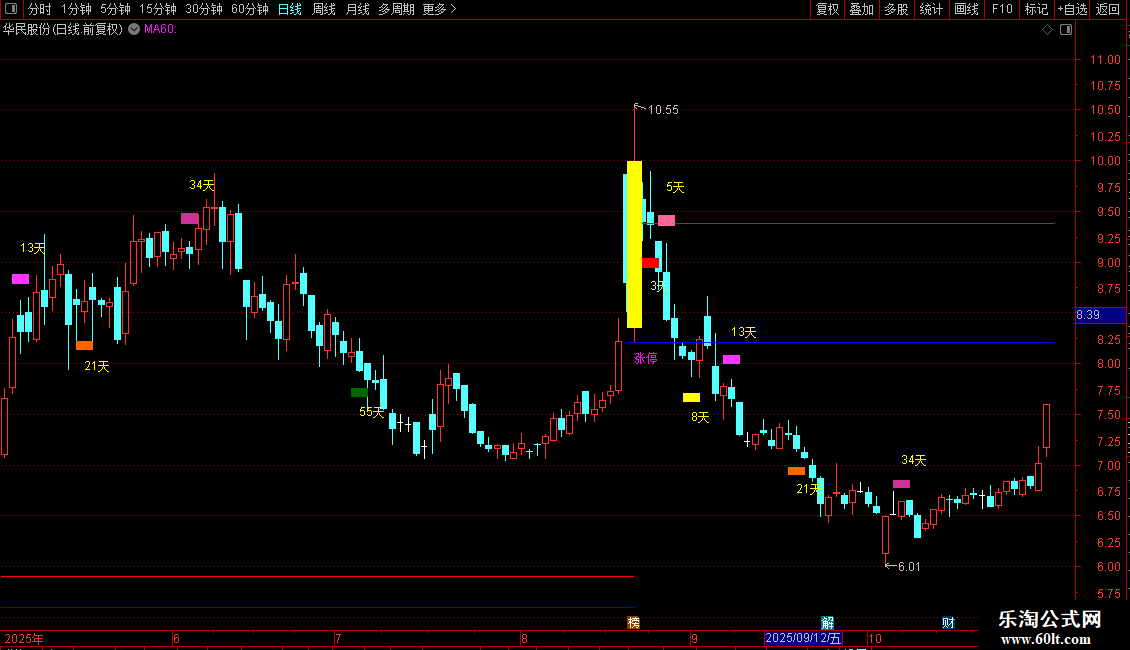Click the 2025年 year label on time axis
The height and width of the screenshot is (650, 1130).
24,638
